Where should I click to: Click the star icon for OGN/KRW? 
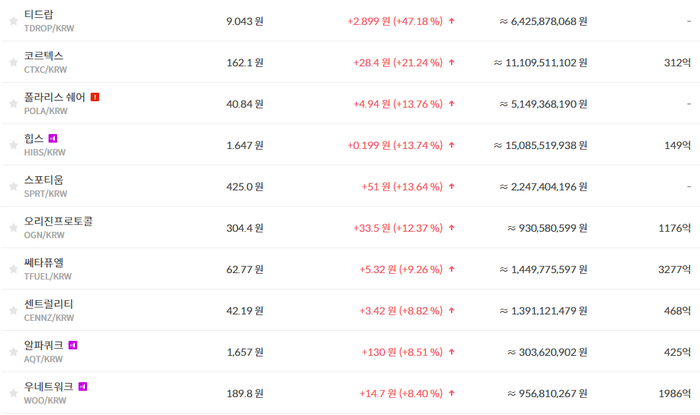(x=13, y=228)
